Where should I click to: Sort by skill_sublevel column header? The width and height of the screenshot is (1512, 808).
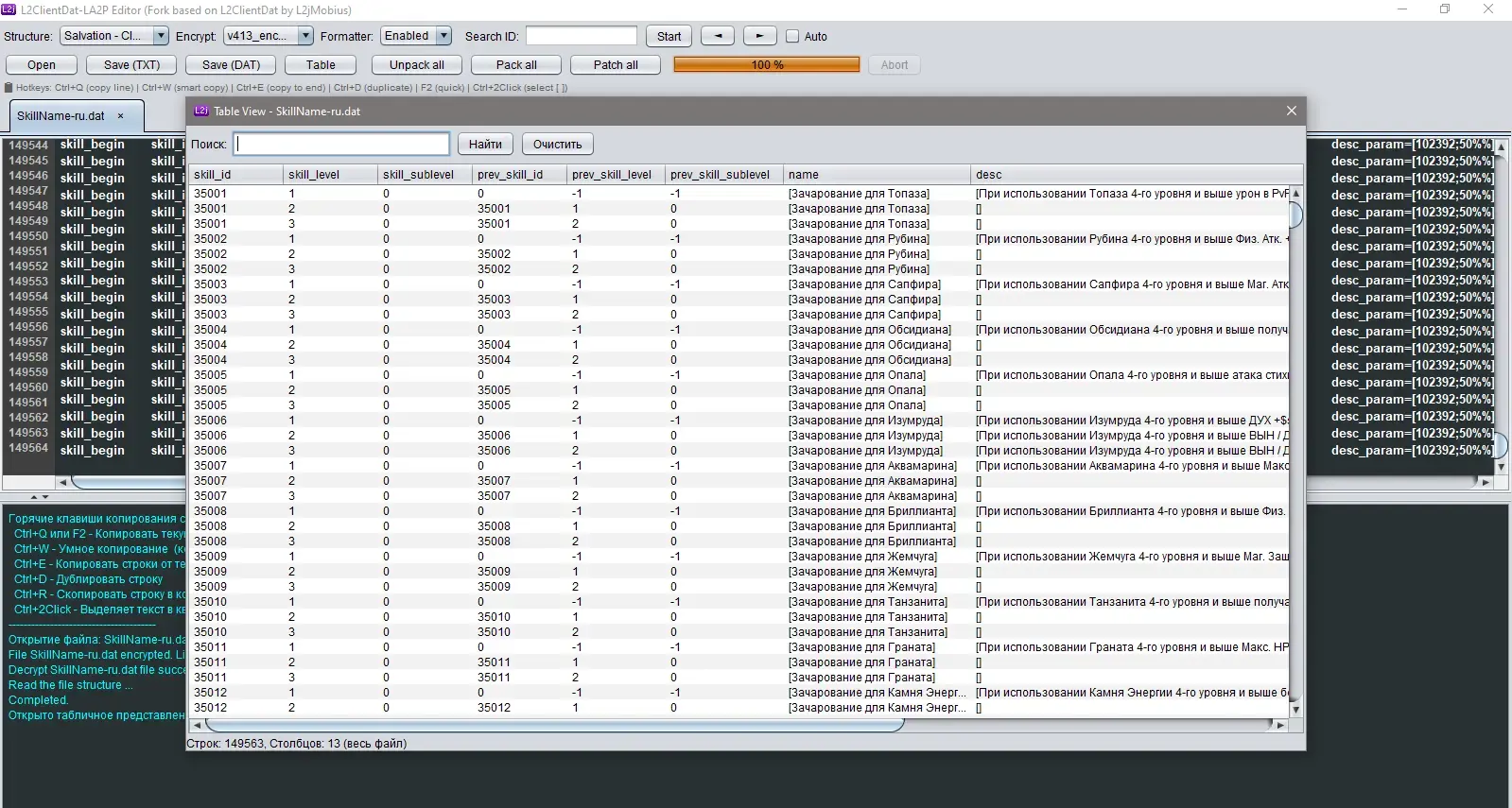425,174
